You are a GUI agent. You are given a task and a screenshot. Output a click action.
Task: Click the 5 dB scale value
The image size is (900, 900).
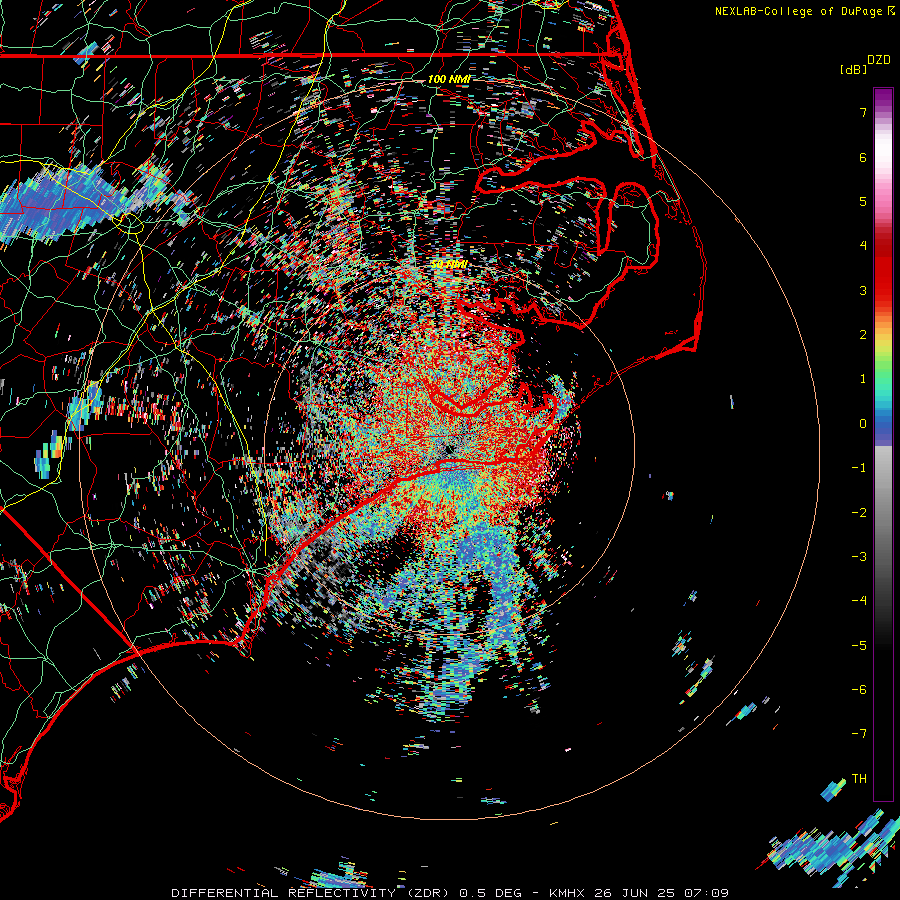click(x=863, y=201)
